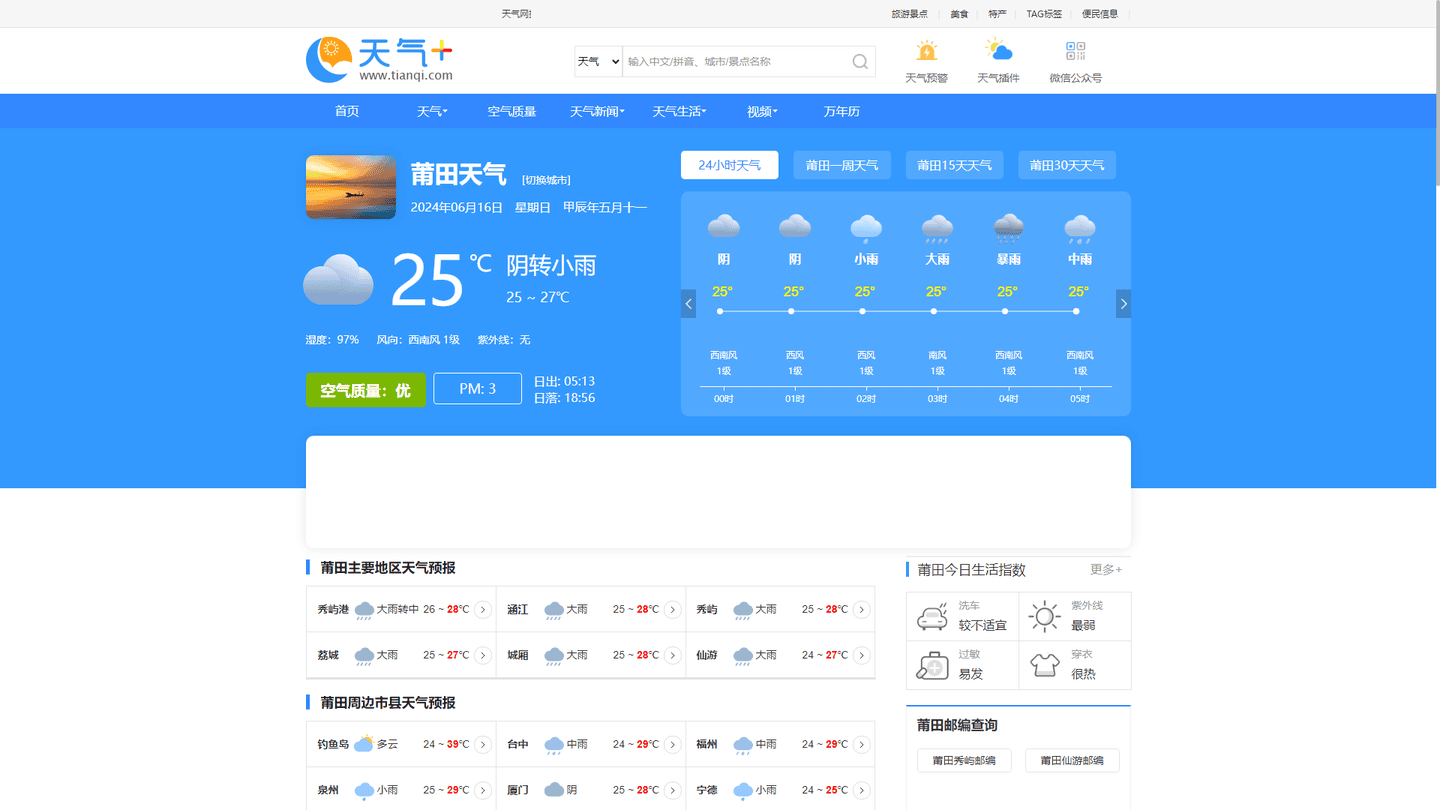Viewport: 1440px width, 810px height.
Task: Open 钓鱼岛 forecast arrow button
Action: pos(483,745)
